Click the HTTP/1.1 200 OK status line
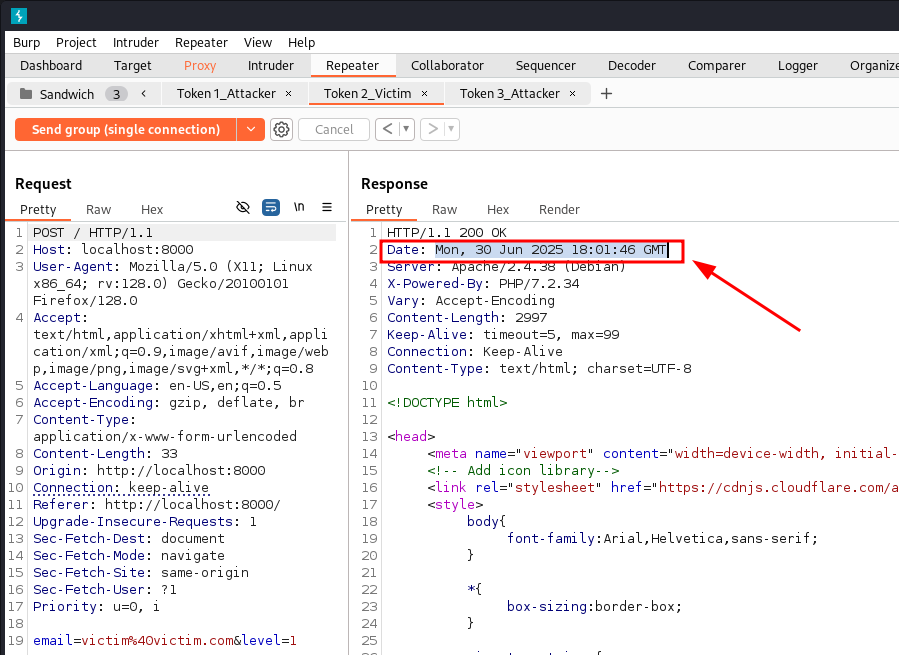Screen dimensions: 899x655 click(x=447, y=232)
